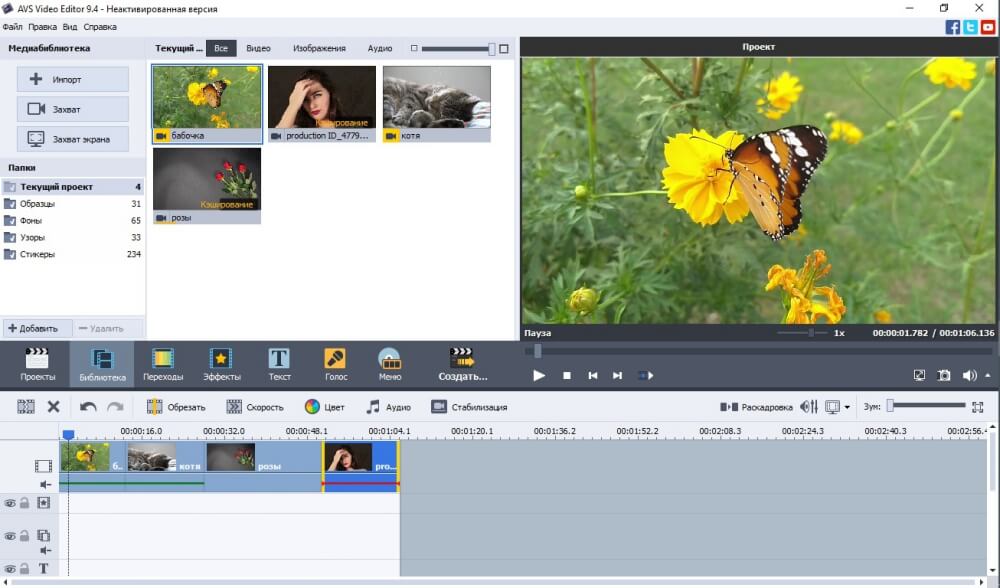Lock the video effects track

coord(24,503)
